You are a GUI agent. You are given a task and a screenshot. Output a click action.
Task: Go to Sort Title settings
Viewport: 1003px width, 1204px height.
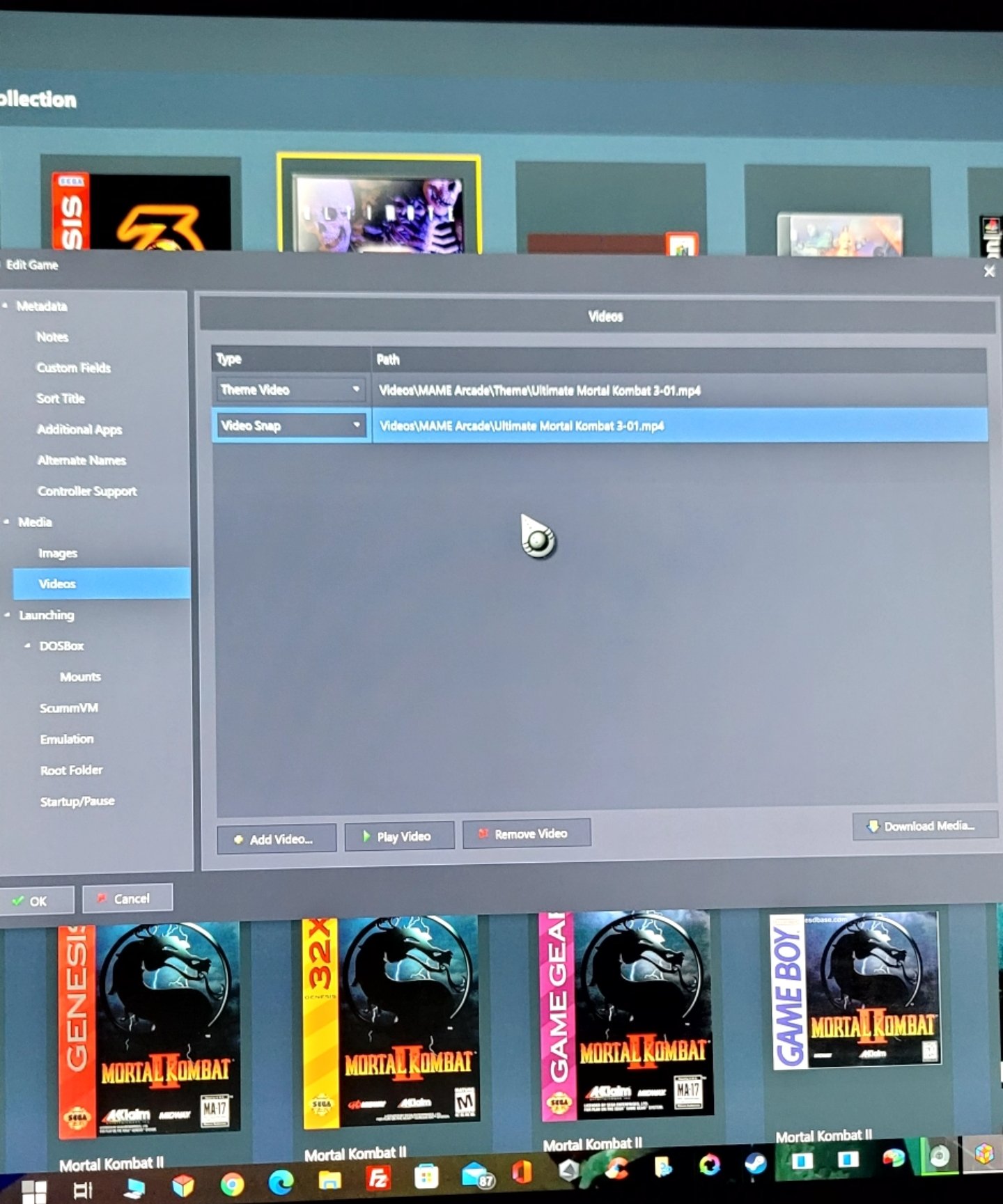pyautogui.click(x=61, y=398)
